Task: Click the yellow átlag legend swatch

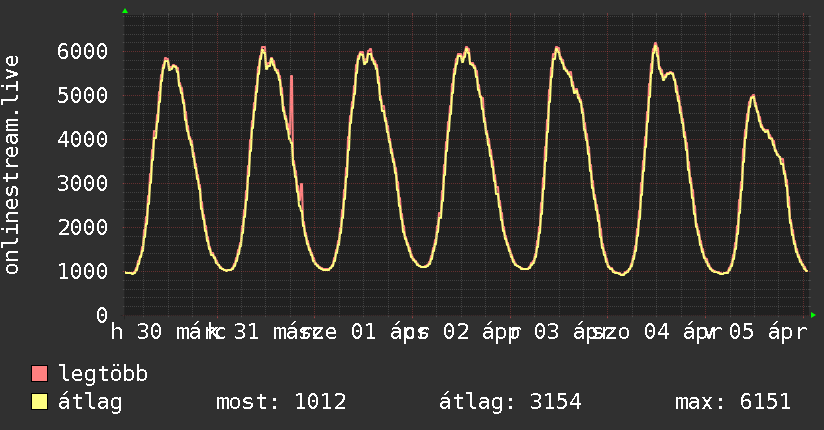Action: coord(39,403)
